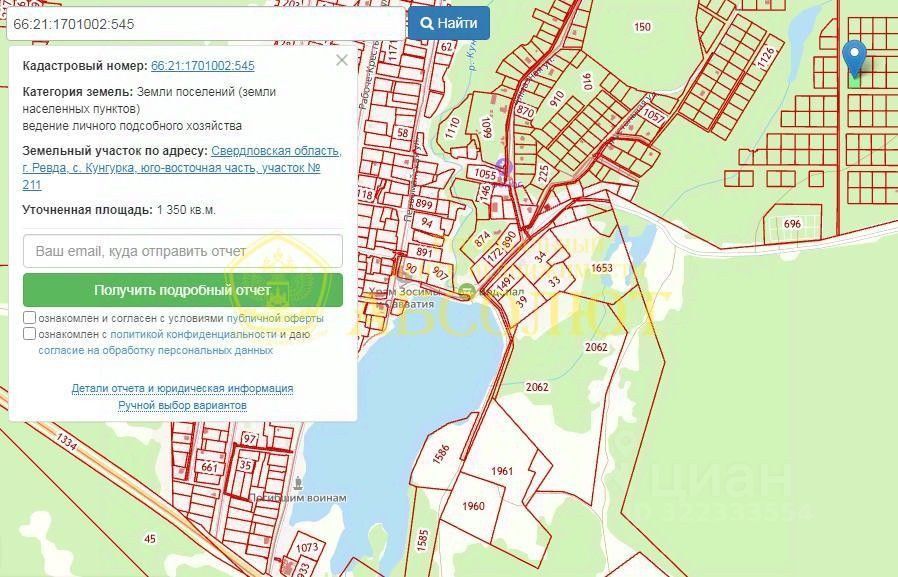The height and width of the screenshot is (577, 898).
Task: Click the blue location pin marker
Action: (x=854, y=58)
